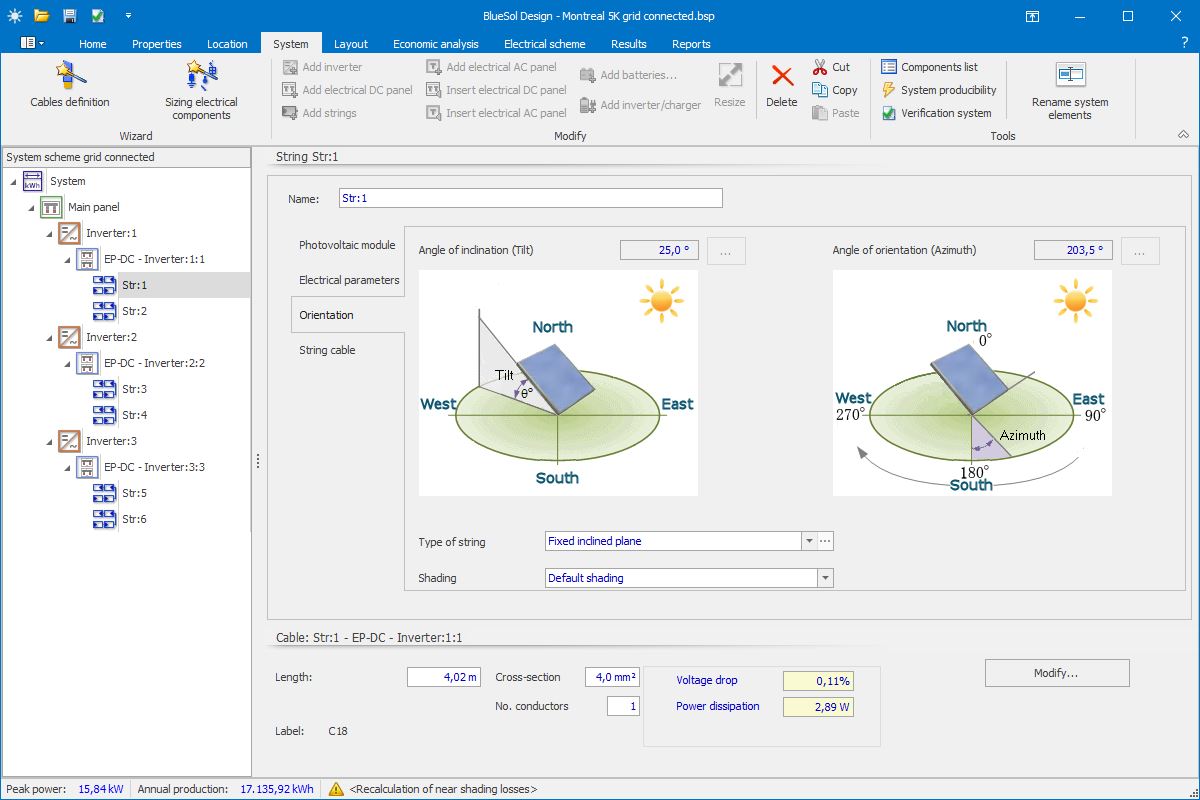
Task: Click the open project folder icon
Action: 41,16
